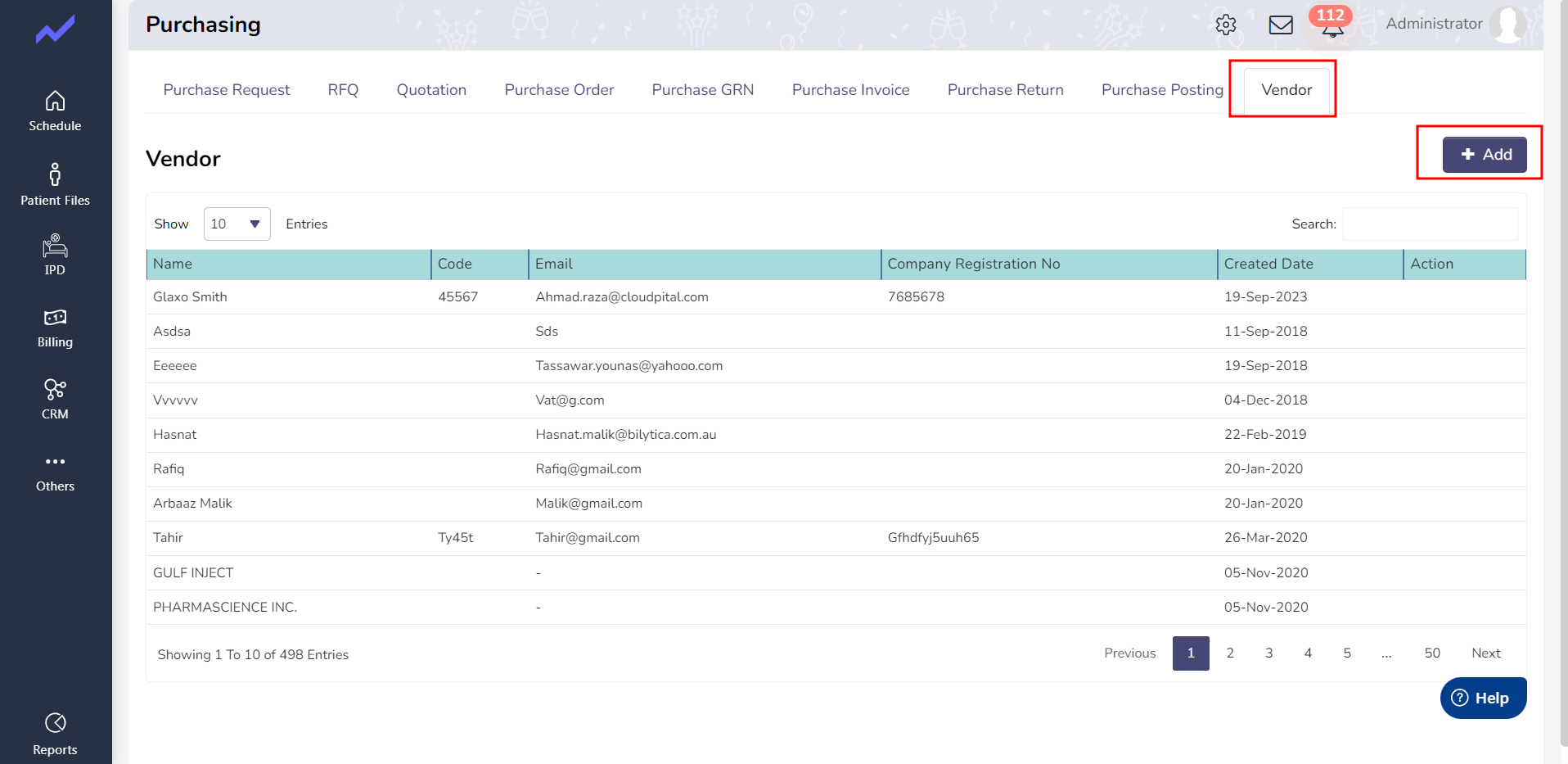
Task: Click registration number 7685678
Action: click(x=916, y=296)
